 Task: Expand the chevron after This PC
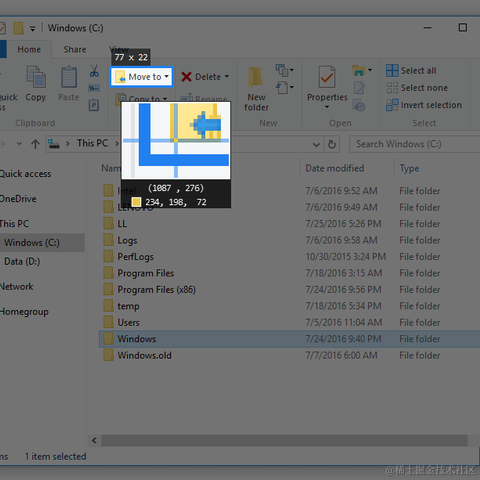coord(117,144)
